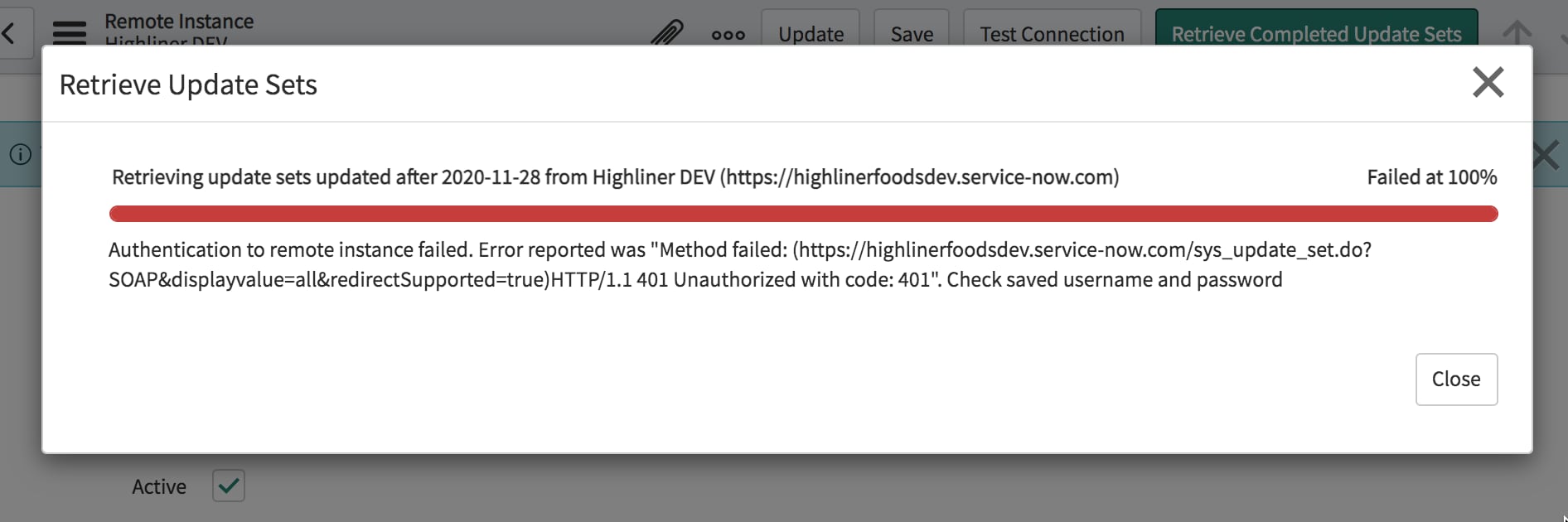Toggle the Active checkbox

(229, 486)
